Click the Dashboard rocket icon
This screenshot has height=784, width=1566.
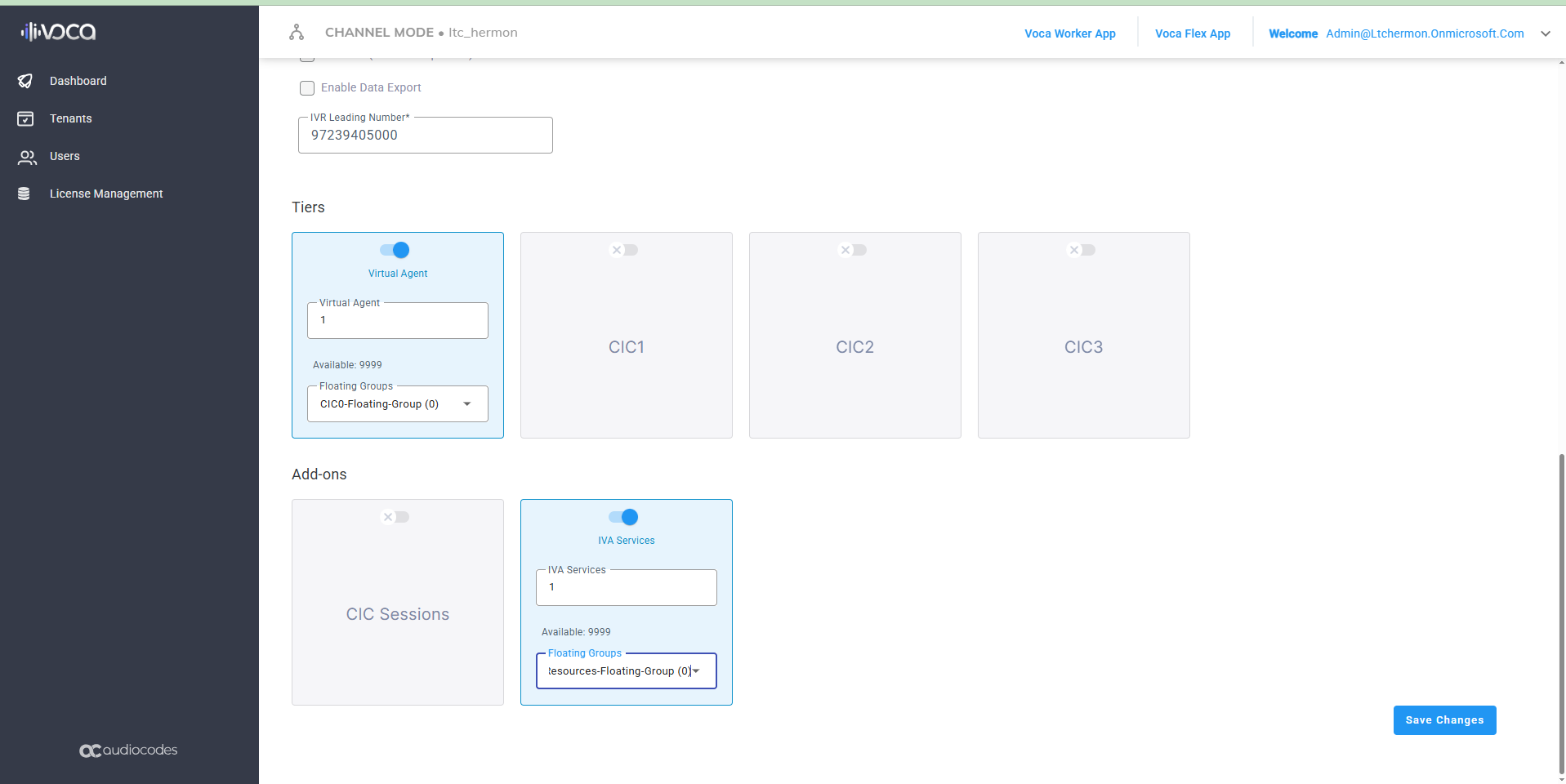coord(25,81)
